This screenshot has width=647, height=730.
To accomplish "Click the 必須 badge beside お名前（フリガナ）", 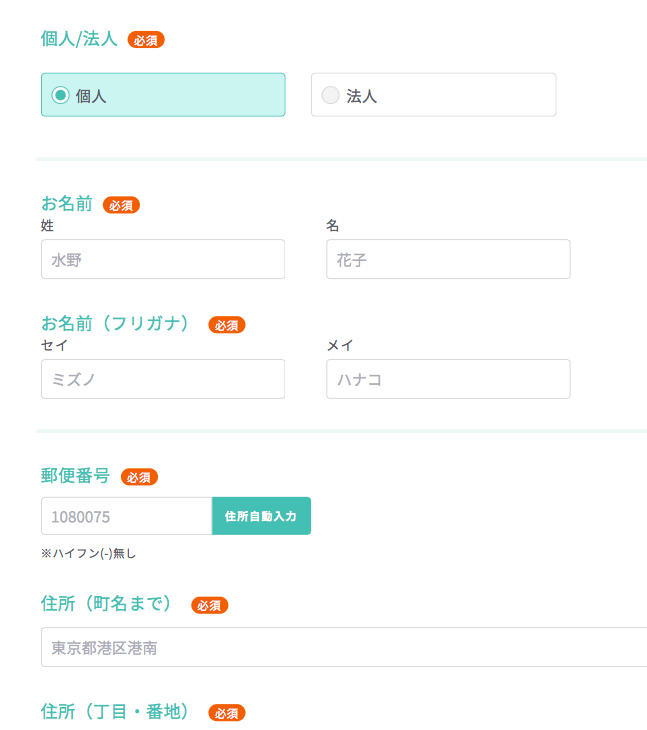I will point(226,325).
